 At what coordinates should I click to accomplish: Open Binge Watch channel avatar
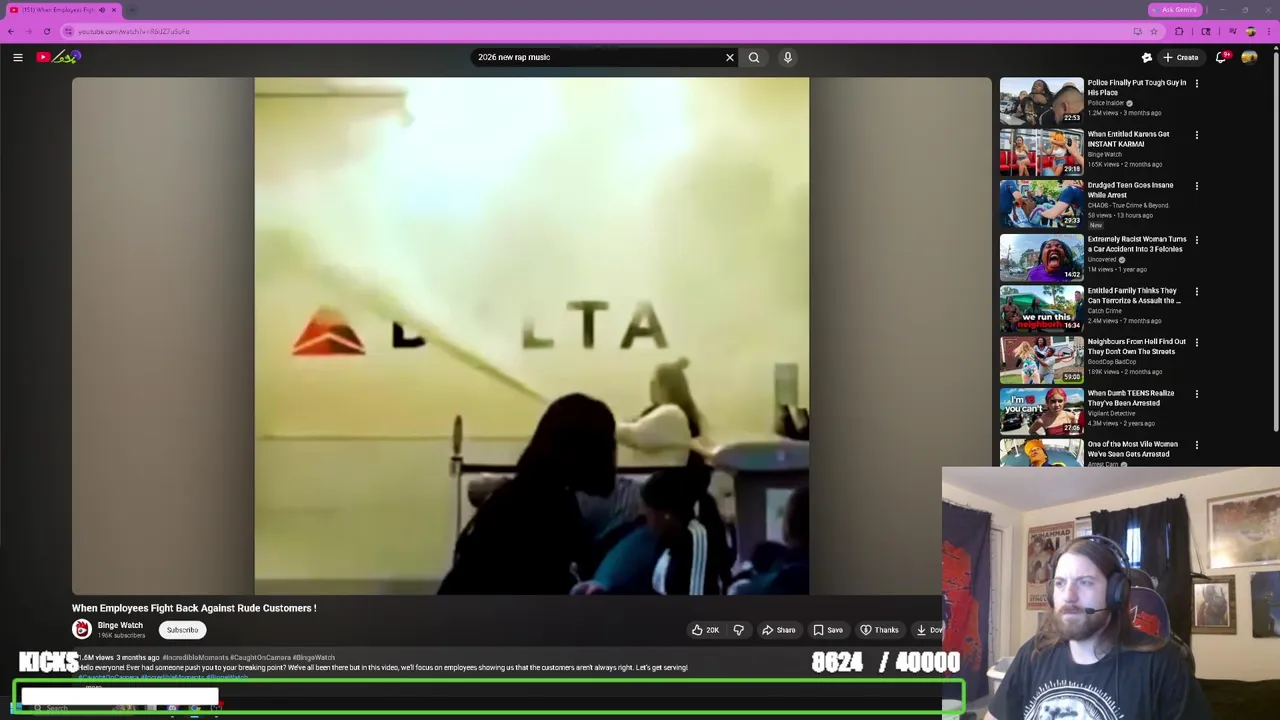point(82,629)
